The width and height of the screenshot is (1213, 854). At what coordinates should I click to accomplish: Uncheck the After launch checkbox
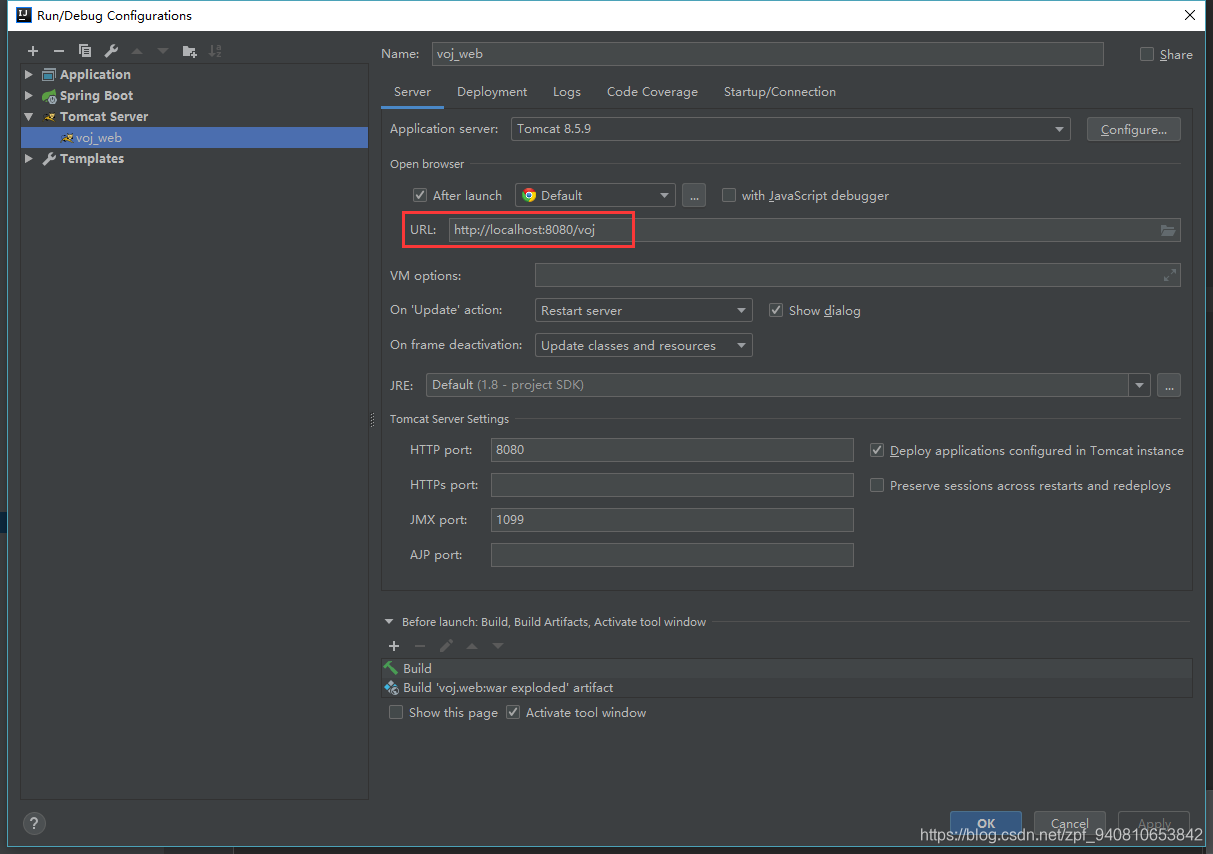pyautogui.click(x=420, y=195)
